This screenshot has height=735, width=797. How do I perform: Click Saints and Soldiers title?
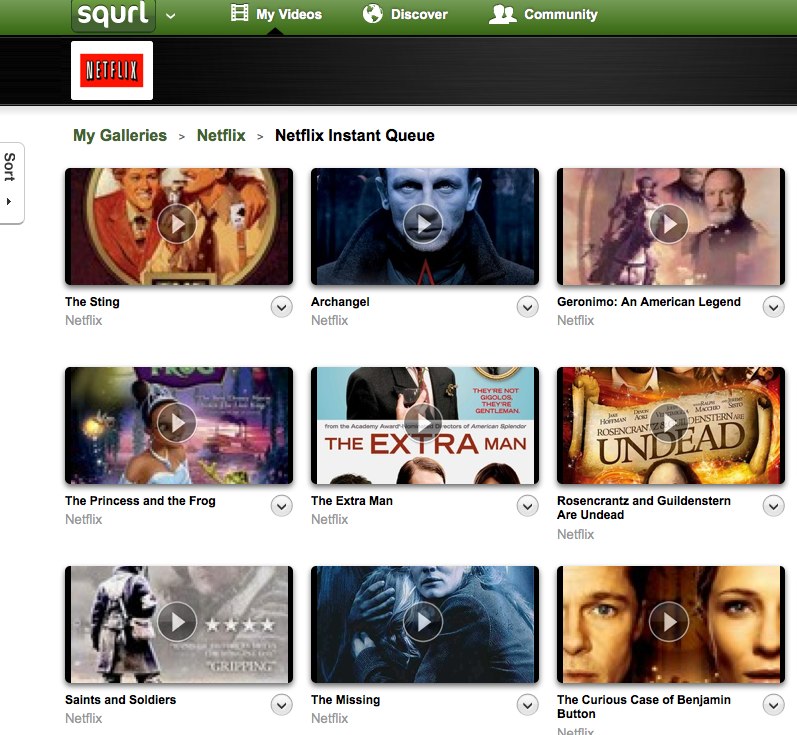120,699
